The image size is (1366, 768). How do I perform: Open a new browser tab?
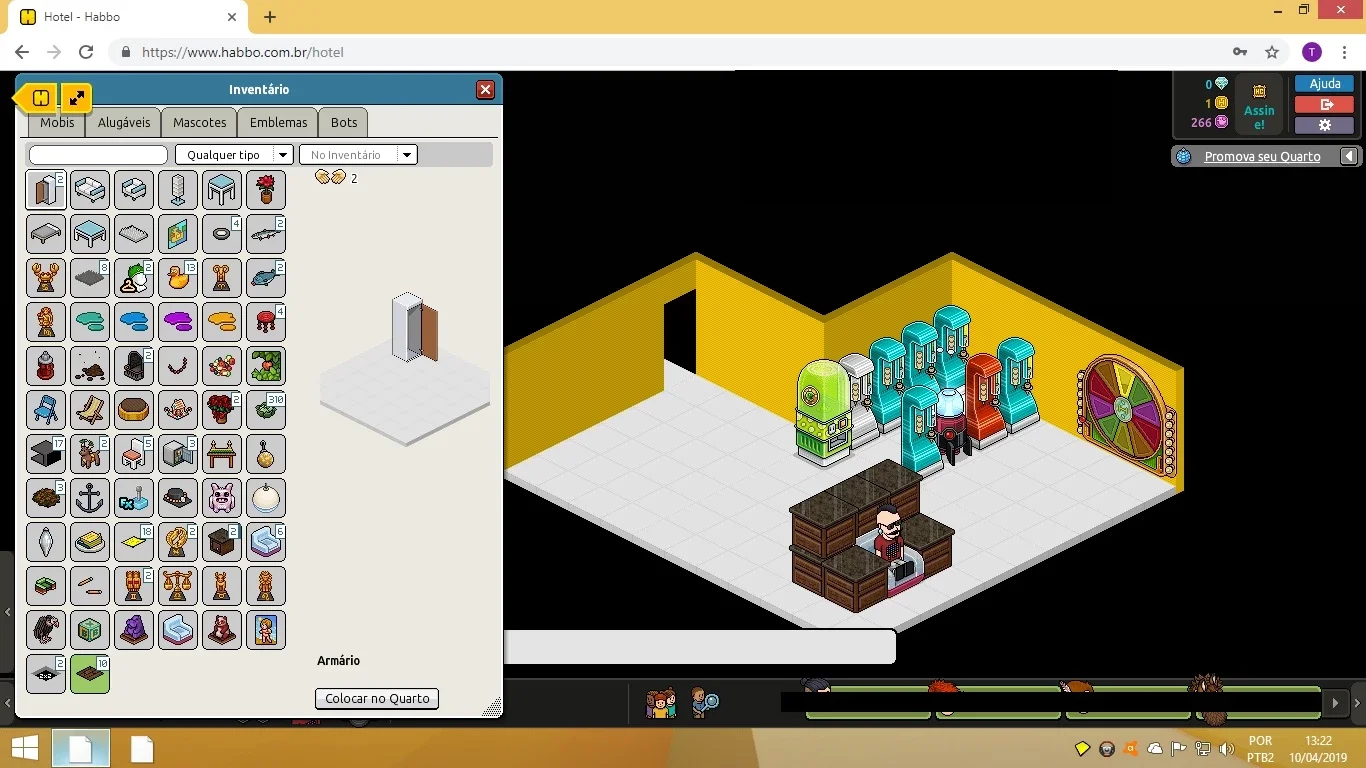click(270, 17)
